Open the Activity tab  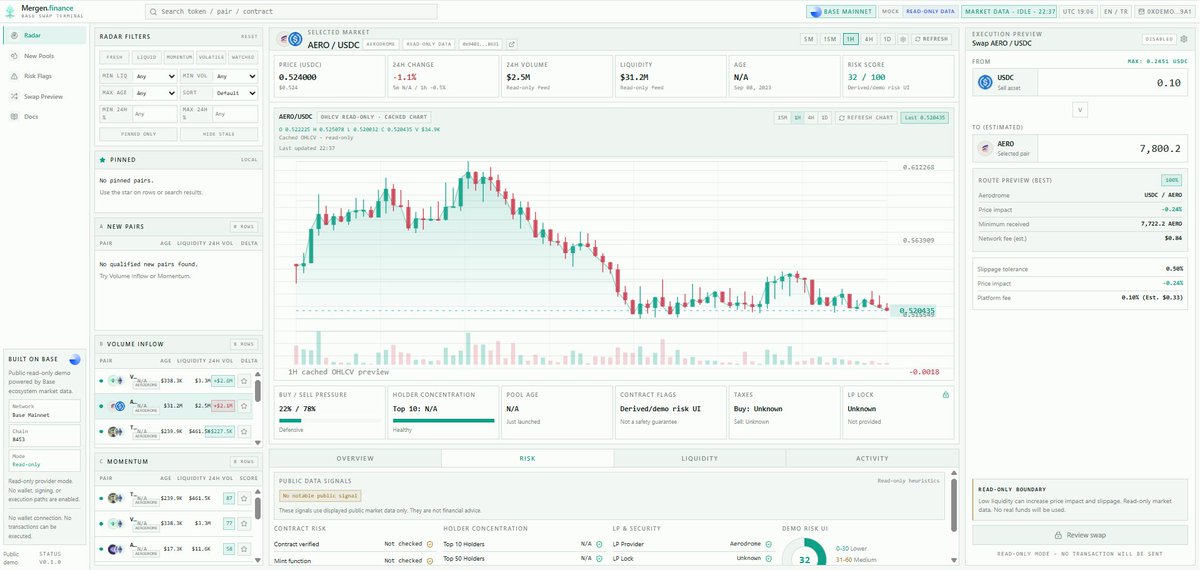(x=872, y=458)
